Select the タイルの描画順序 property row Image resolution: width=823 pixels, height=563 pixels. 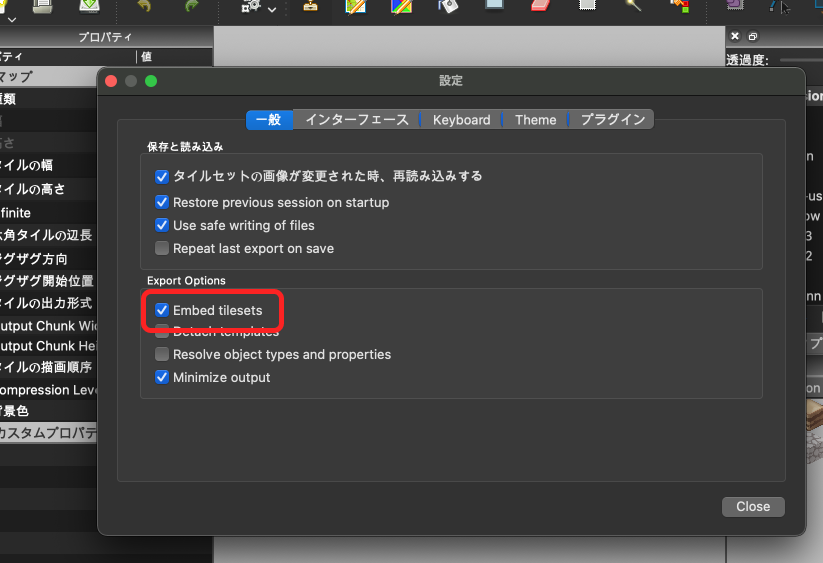coord(49,367)
